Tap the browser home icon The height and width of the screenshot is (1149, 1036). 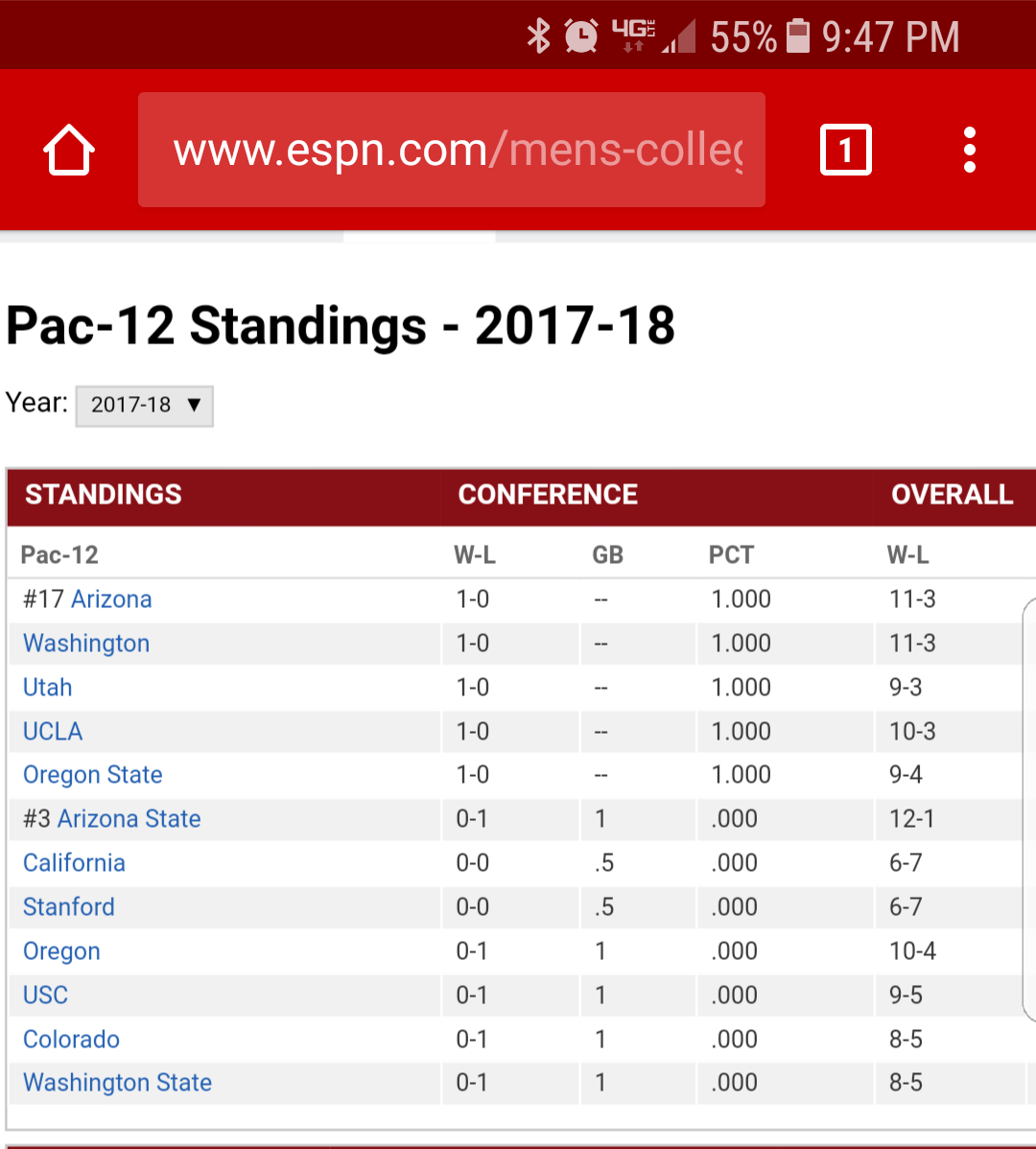click(69, 151)
